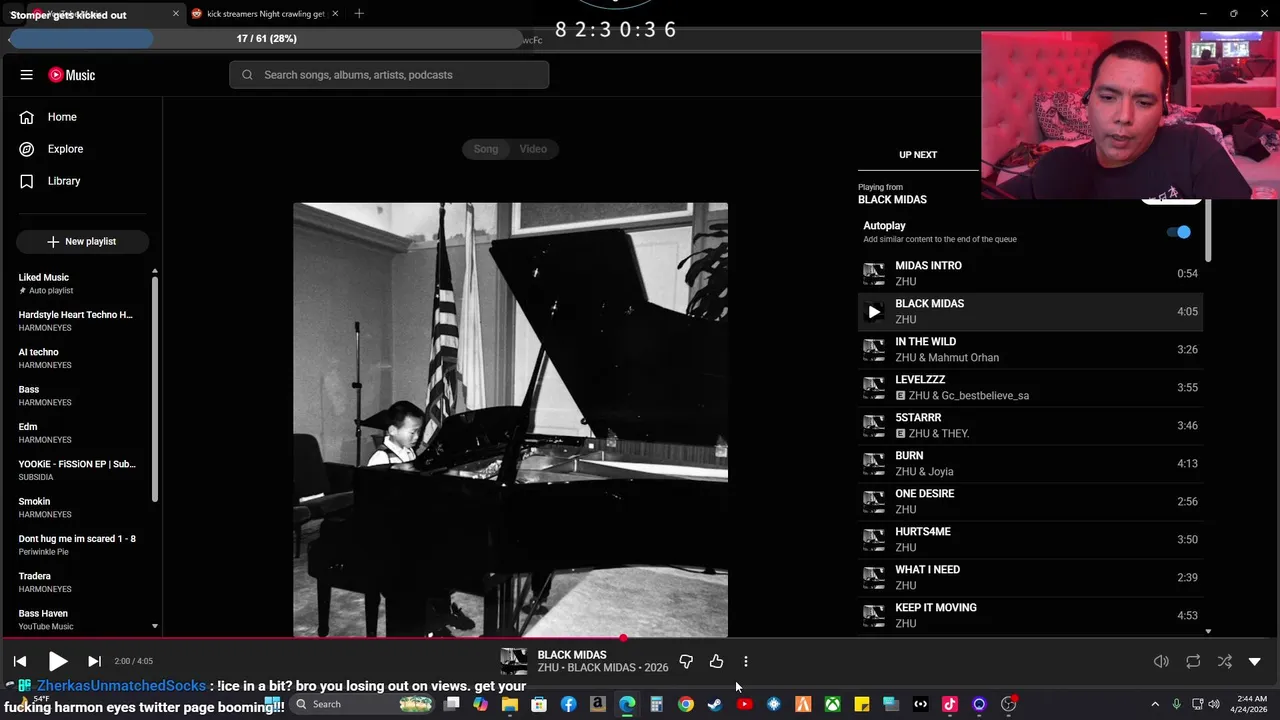
Task: Like the current song BLACK MIDAS
Action: (716, 661)
